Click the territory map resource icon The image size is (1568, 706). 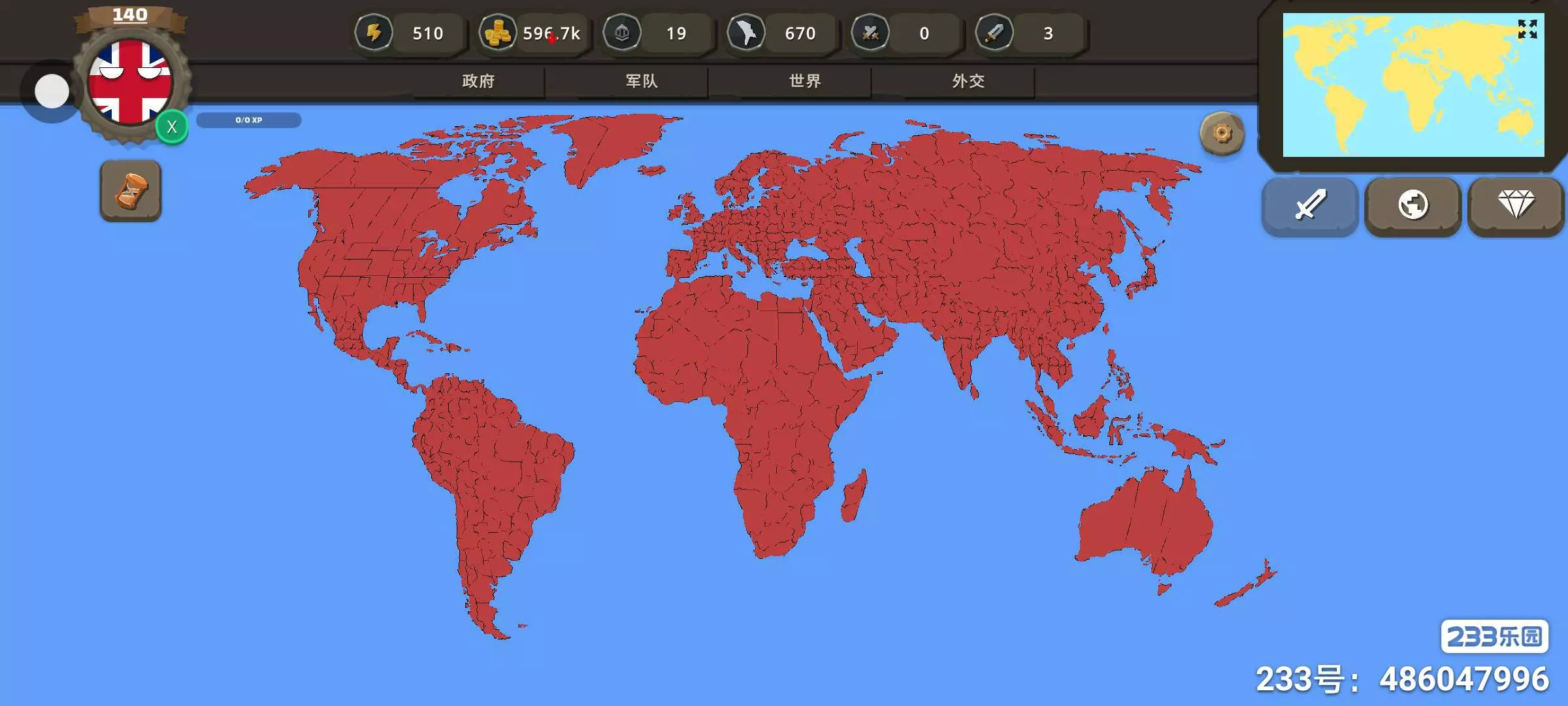point(746,33)
